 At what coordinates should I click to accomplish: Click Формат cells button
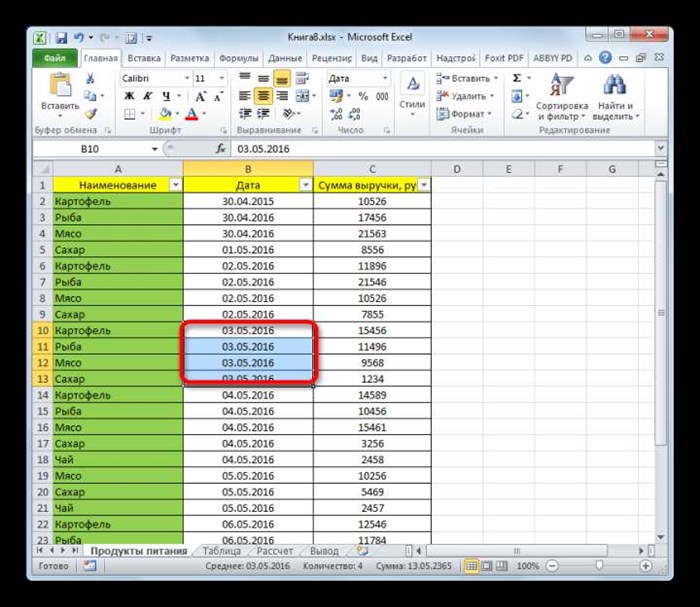464,114
